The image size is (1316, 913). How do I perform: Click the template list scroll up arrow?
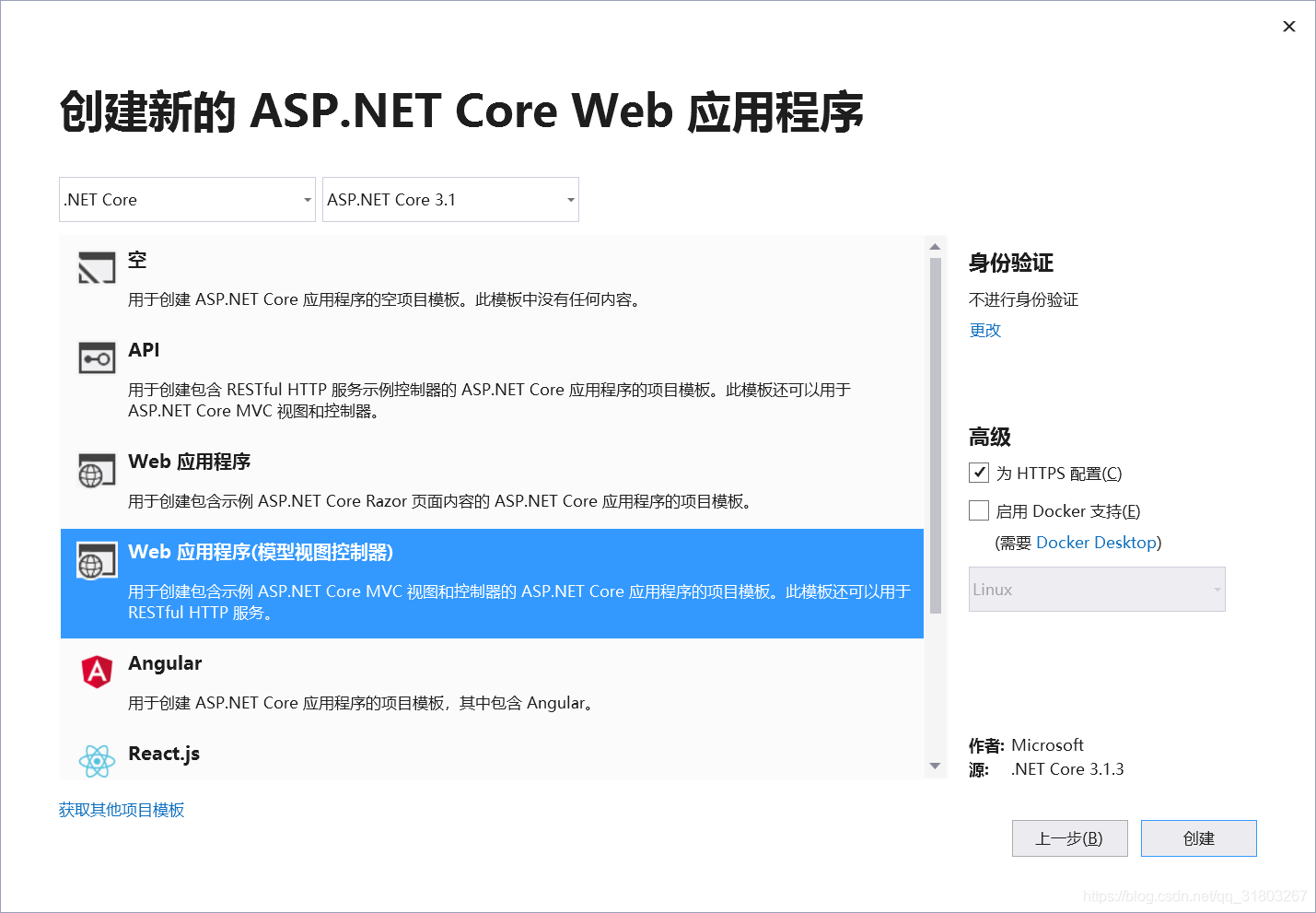click(x=935, y=246)
